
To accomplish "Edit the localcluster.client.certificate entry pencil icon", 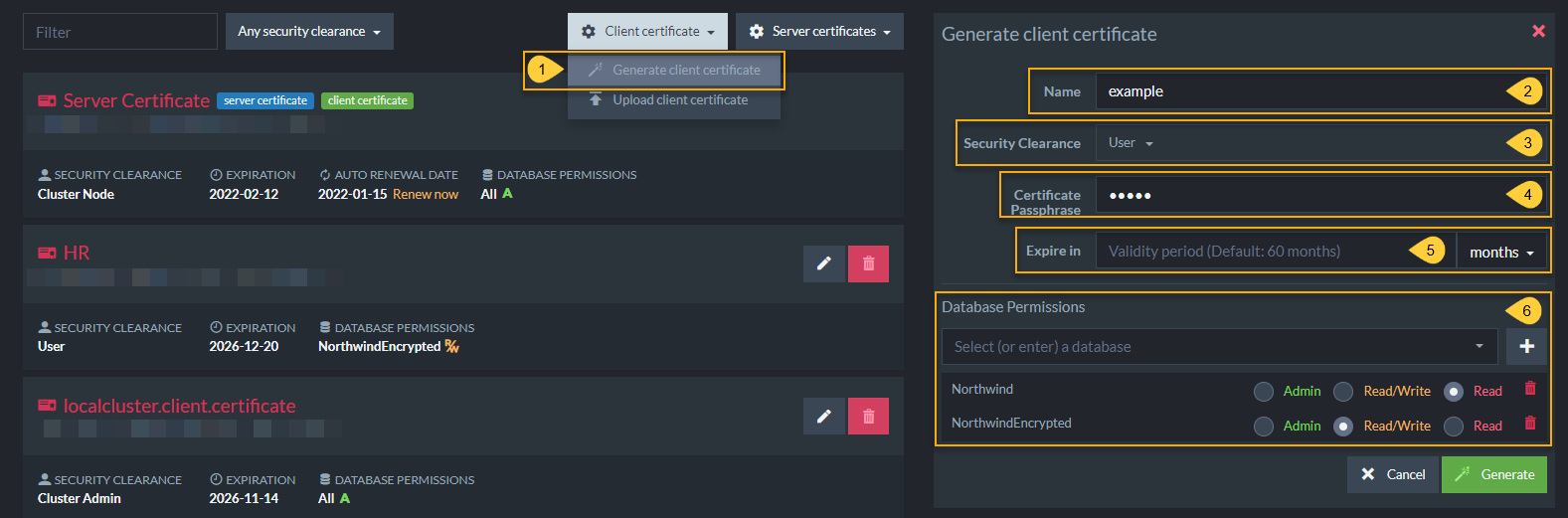I will coord(824,416).
